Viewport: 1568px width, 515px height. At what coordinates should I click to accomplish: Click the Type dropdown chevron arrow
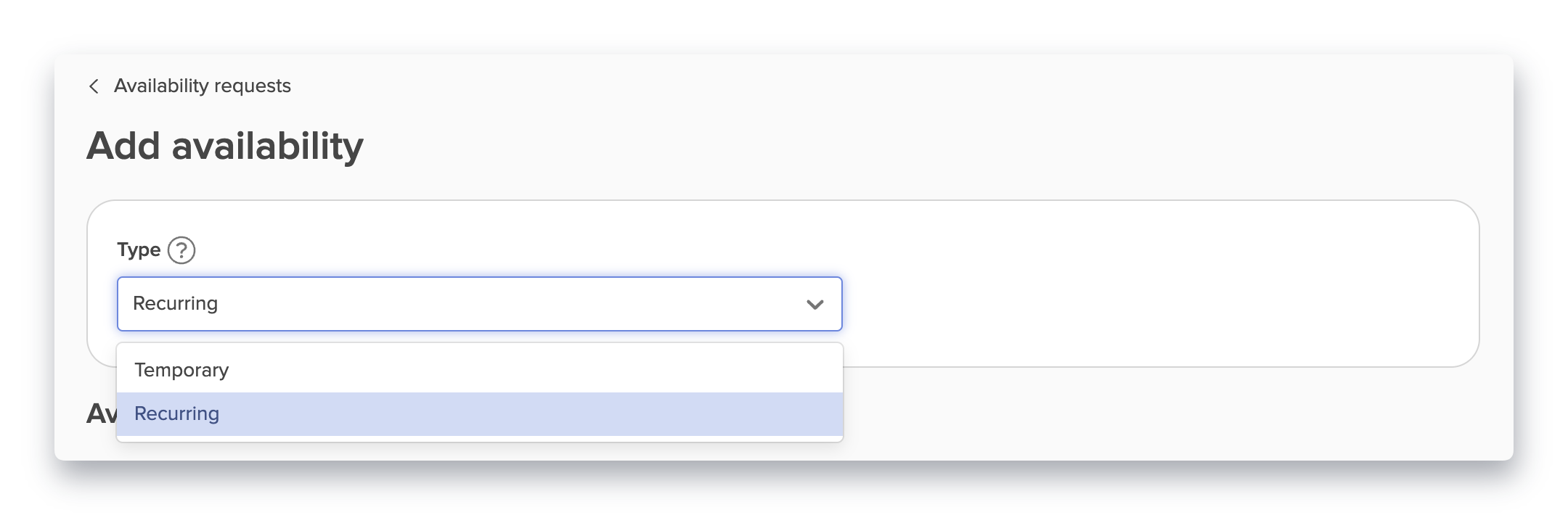[x=814, y=305]
